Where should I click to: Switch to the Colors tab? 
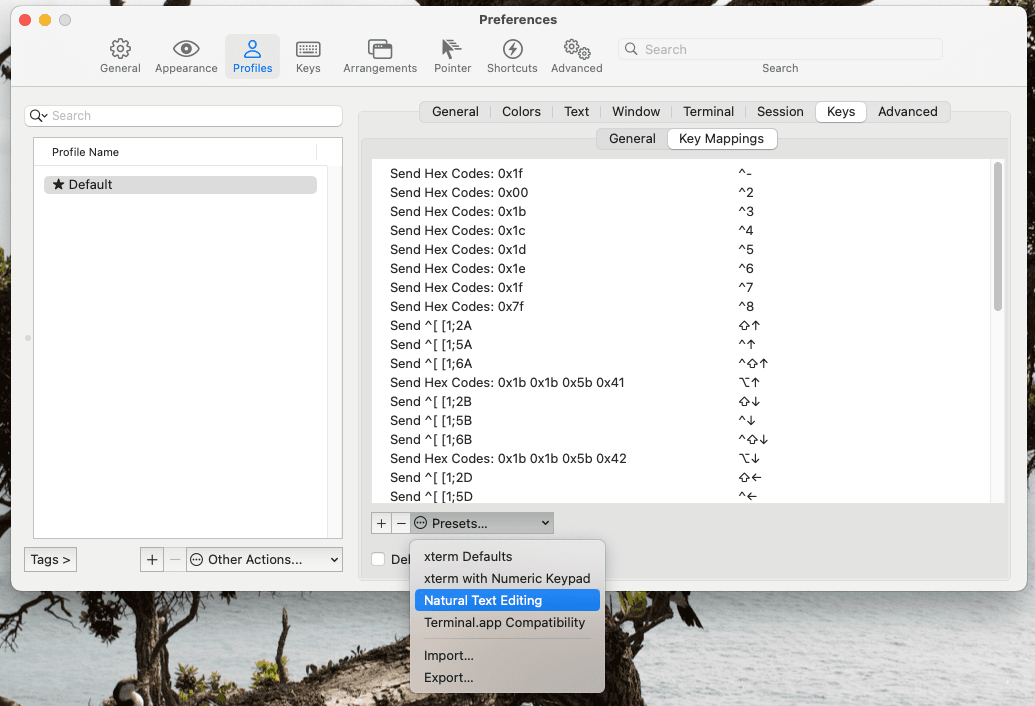click(521, 112)
